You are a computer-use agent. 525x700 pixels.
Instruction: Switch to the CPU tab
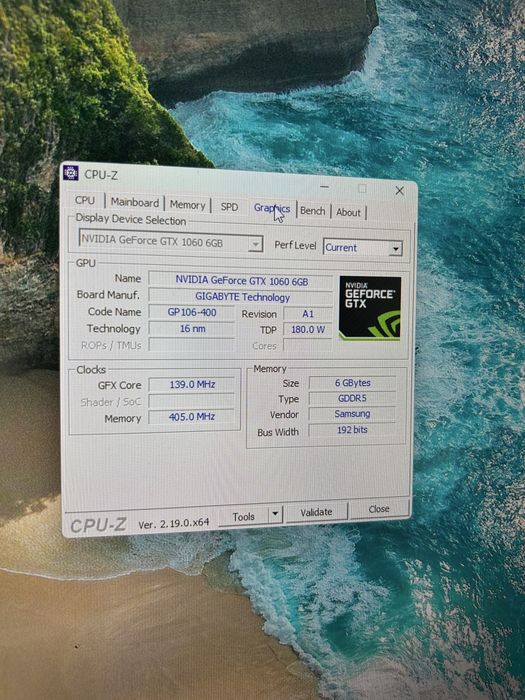(x=85, y=200)
